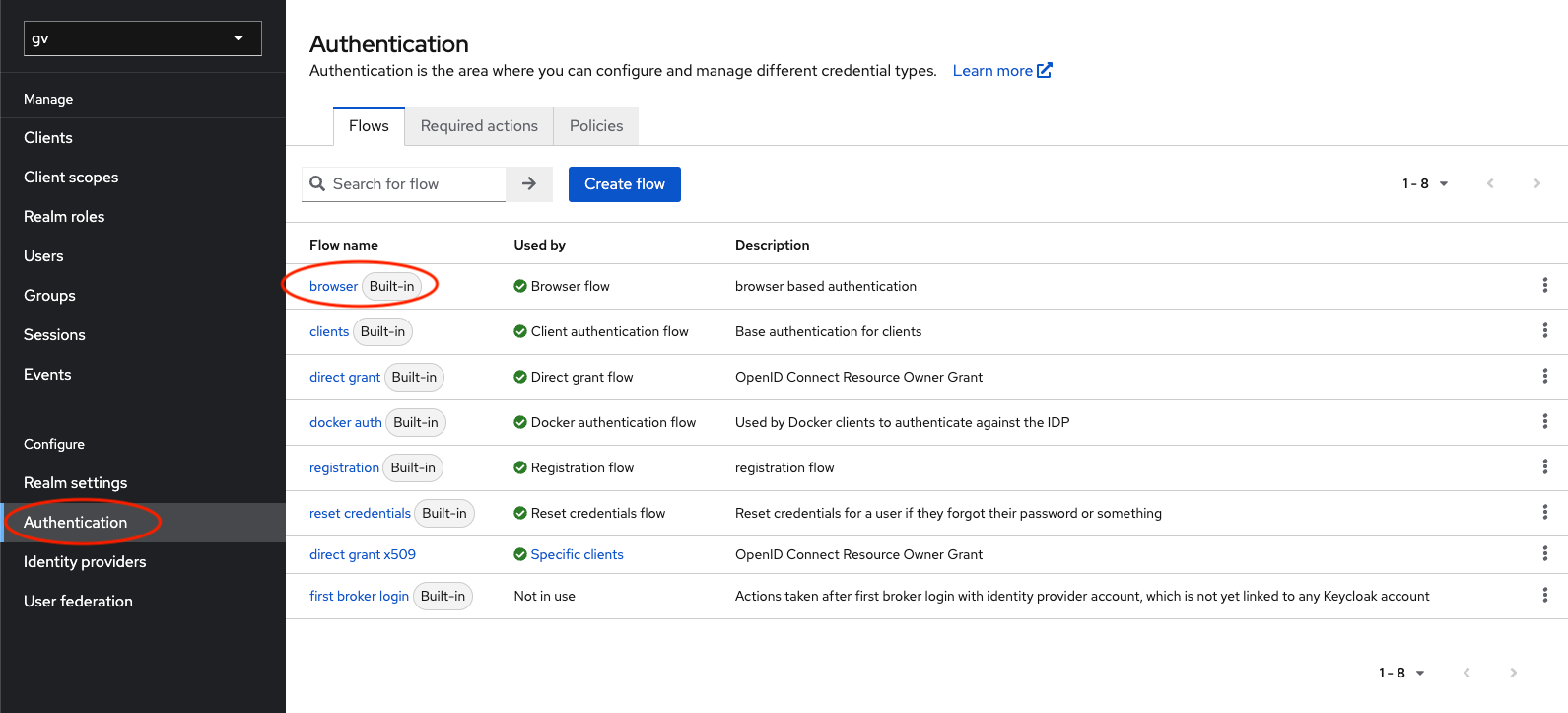Open kebab menu for clients flow row
1568x713 pixels.
1544,331
